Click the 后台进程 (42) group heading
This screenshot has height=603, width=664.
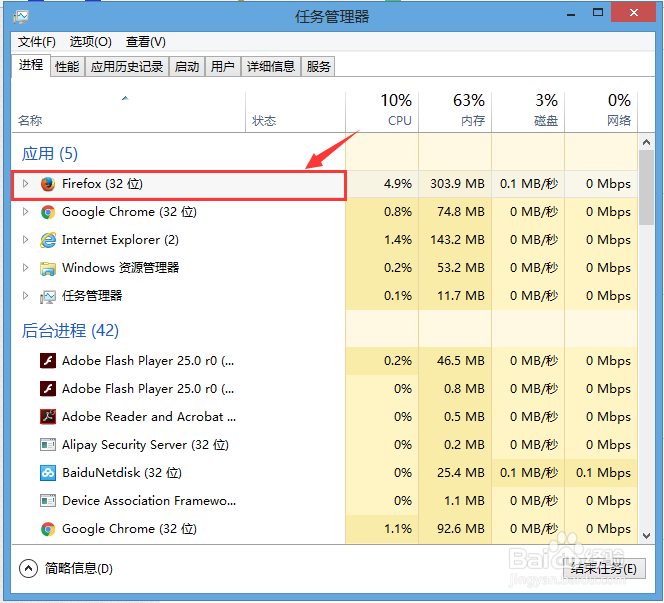(70, 331)
